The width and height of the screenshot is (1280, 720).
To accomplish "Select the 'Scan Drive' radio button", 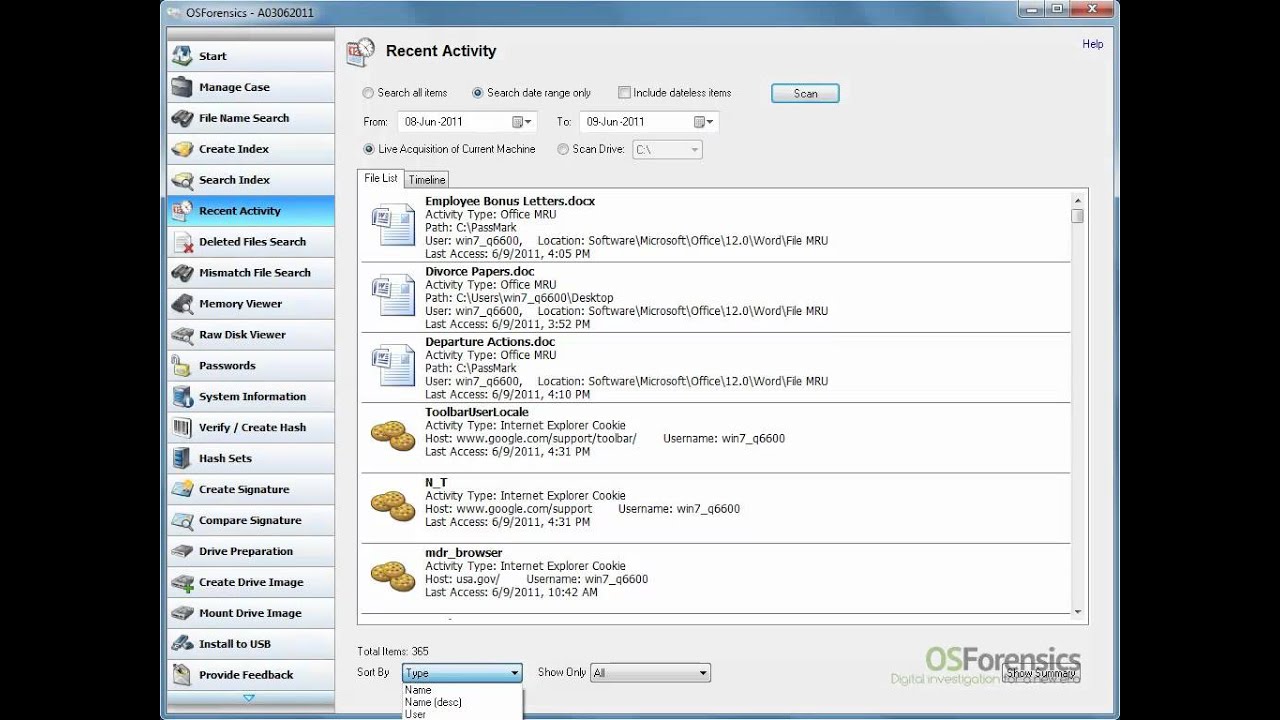I will (x=563, y=149).
